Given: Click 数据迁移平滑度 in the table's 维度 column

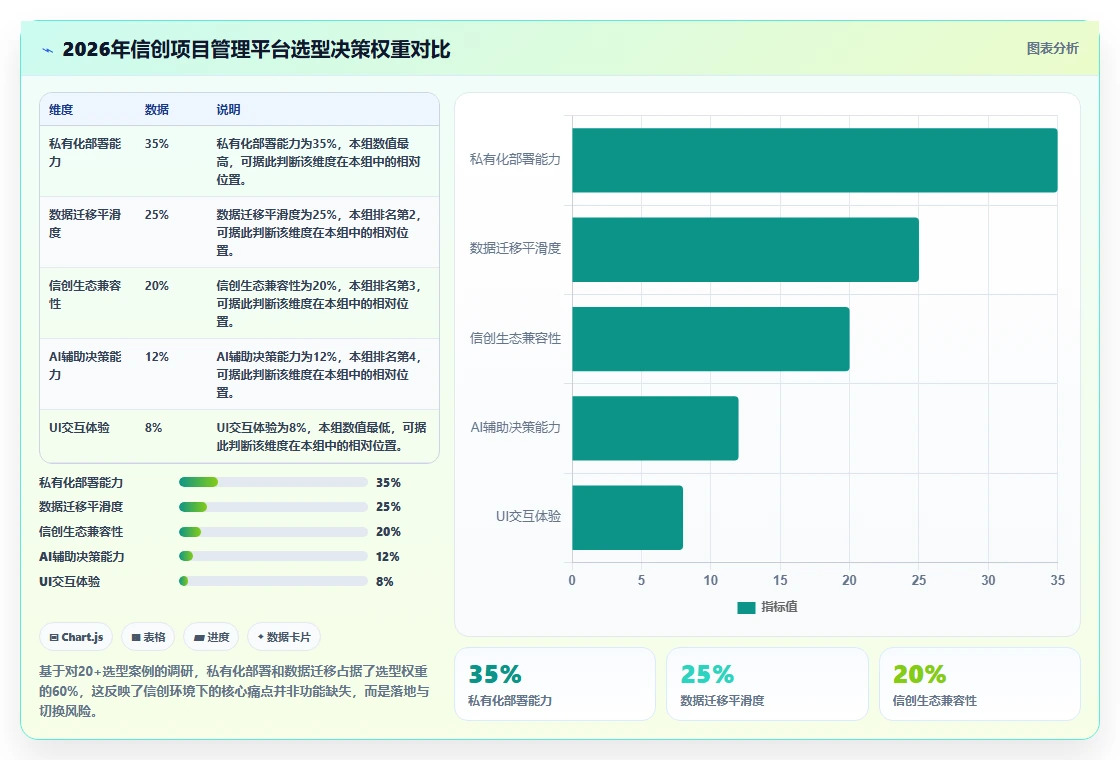Looking at the screenshot, I should 85,224.
